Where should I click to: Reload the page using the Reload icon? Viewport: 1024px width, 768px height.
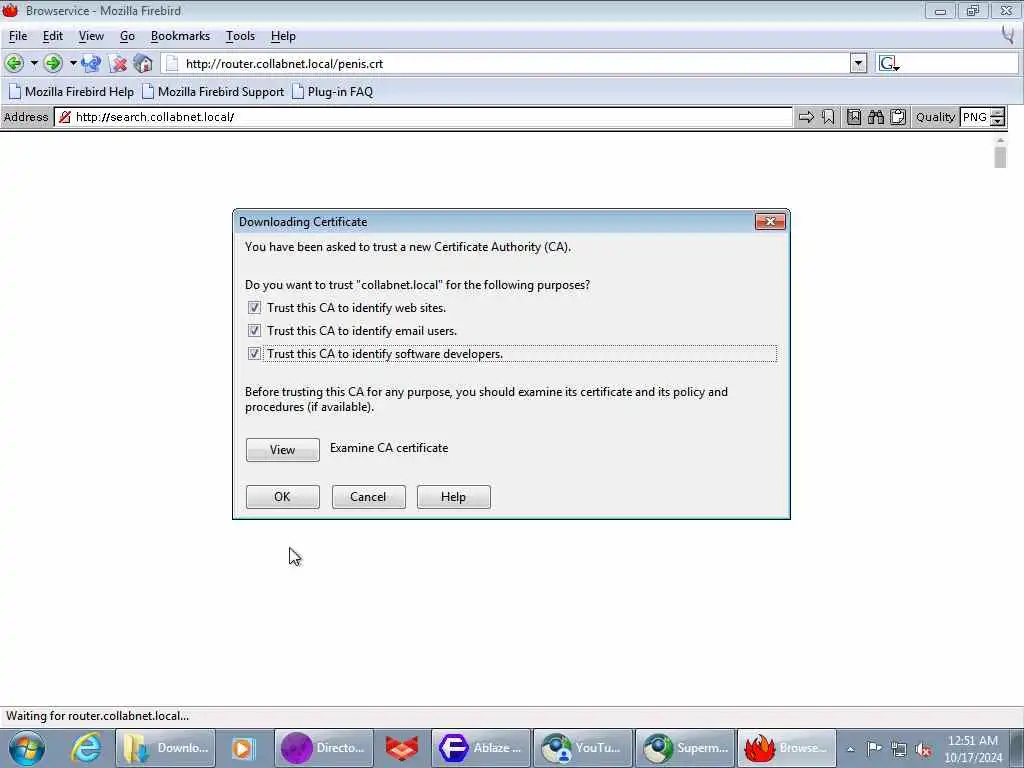pyautogui.click(x=91, y=63)
